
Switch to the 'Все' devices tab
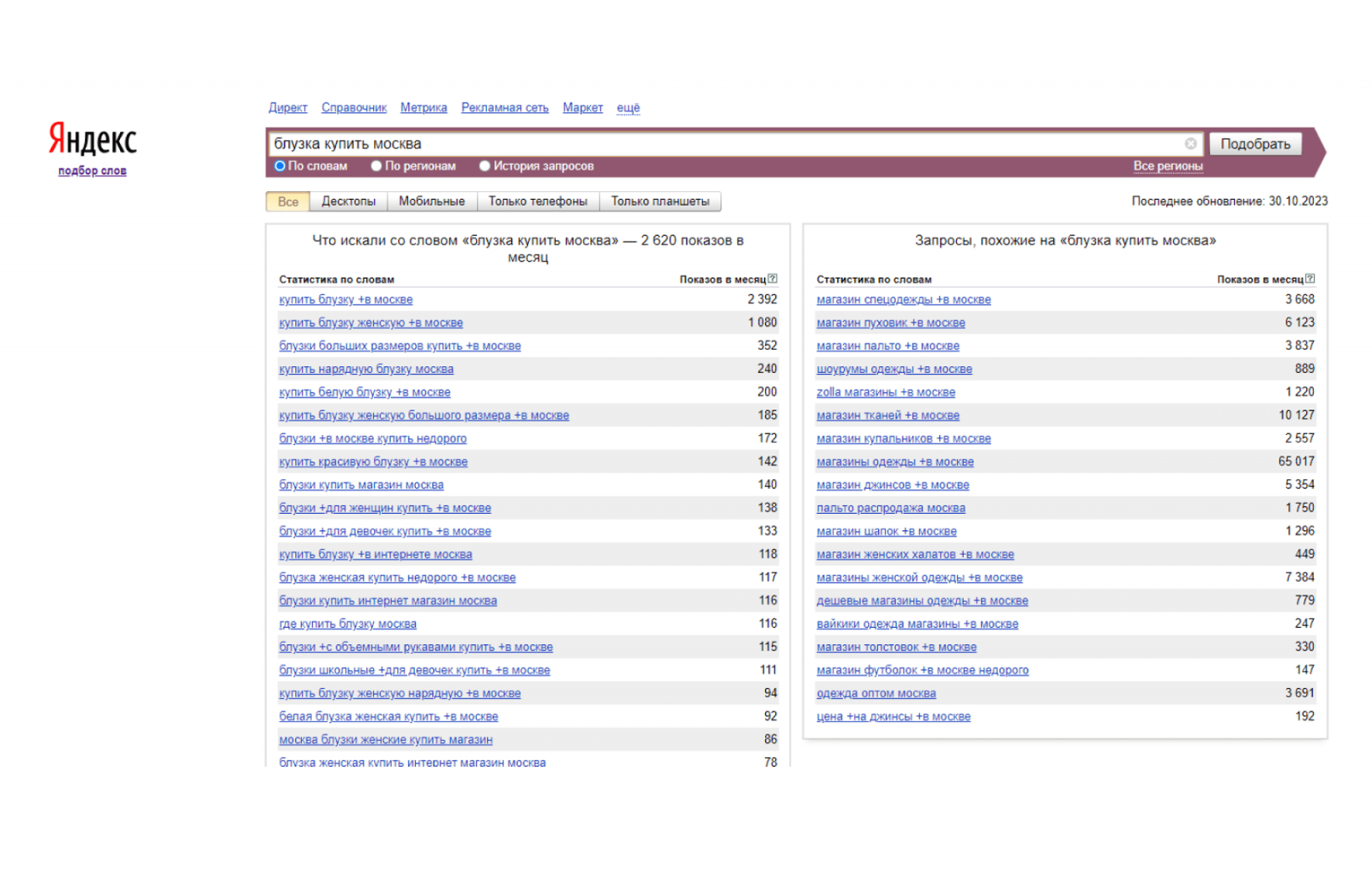288,202
